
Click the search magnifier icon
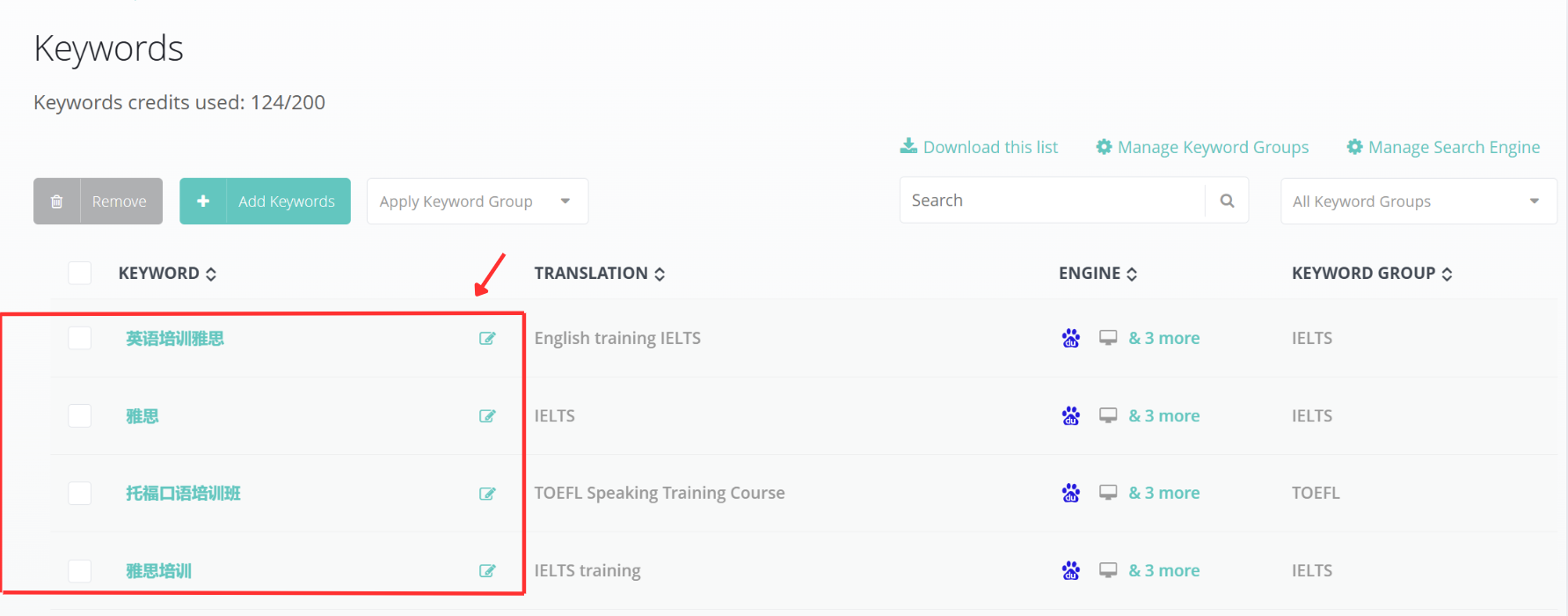pos(1227,201)
